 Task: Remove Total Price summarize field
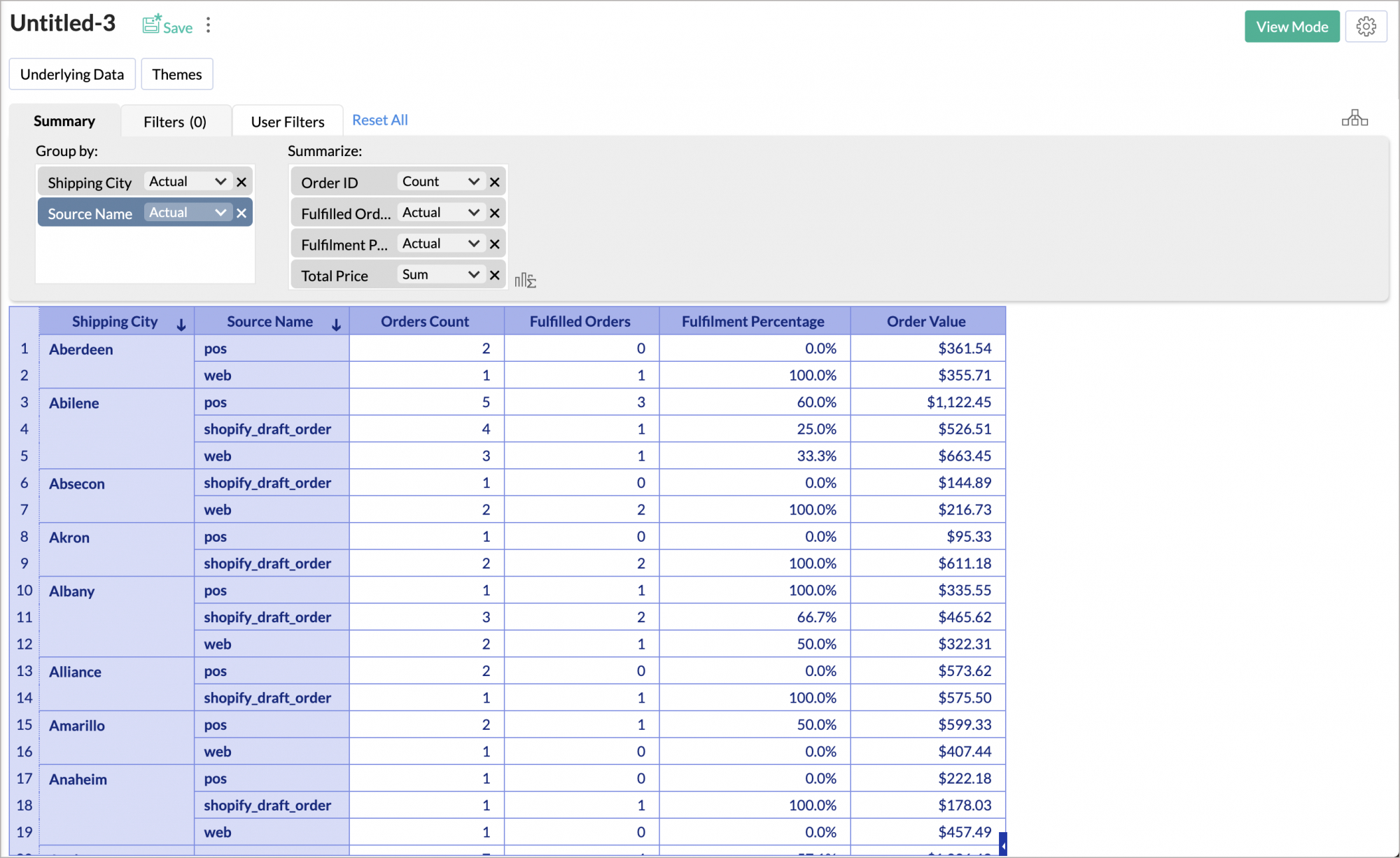click(x=495, y=275)
